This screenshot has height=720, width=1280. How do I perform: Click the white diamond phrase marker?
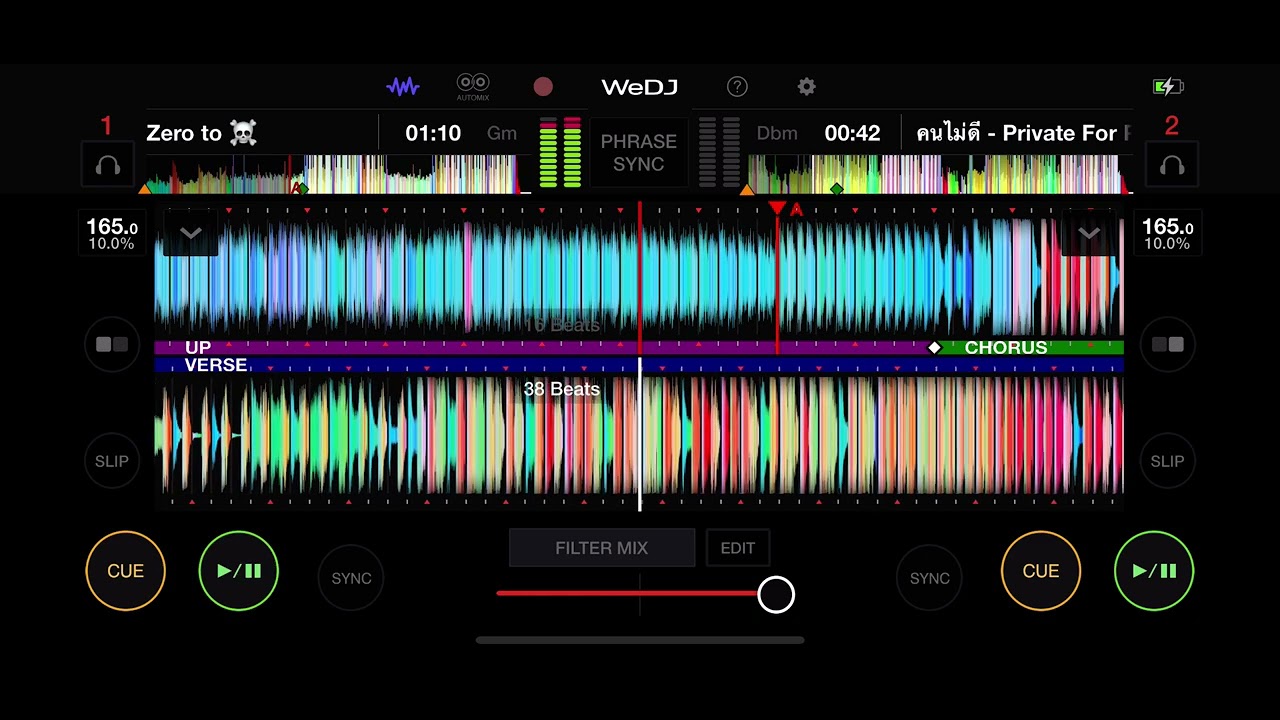click(x=934, y=347)
